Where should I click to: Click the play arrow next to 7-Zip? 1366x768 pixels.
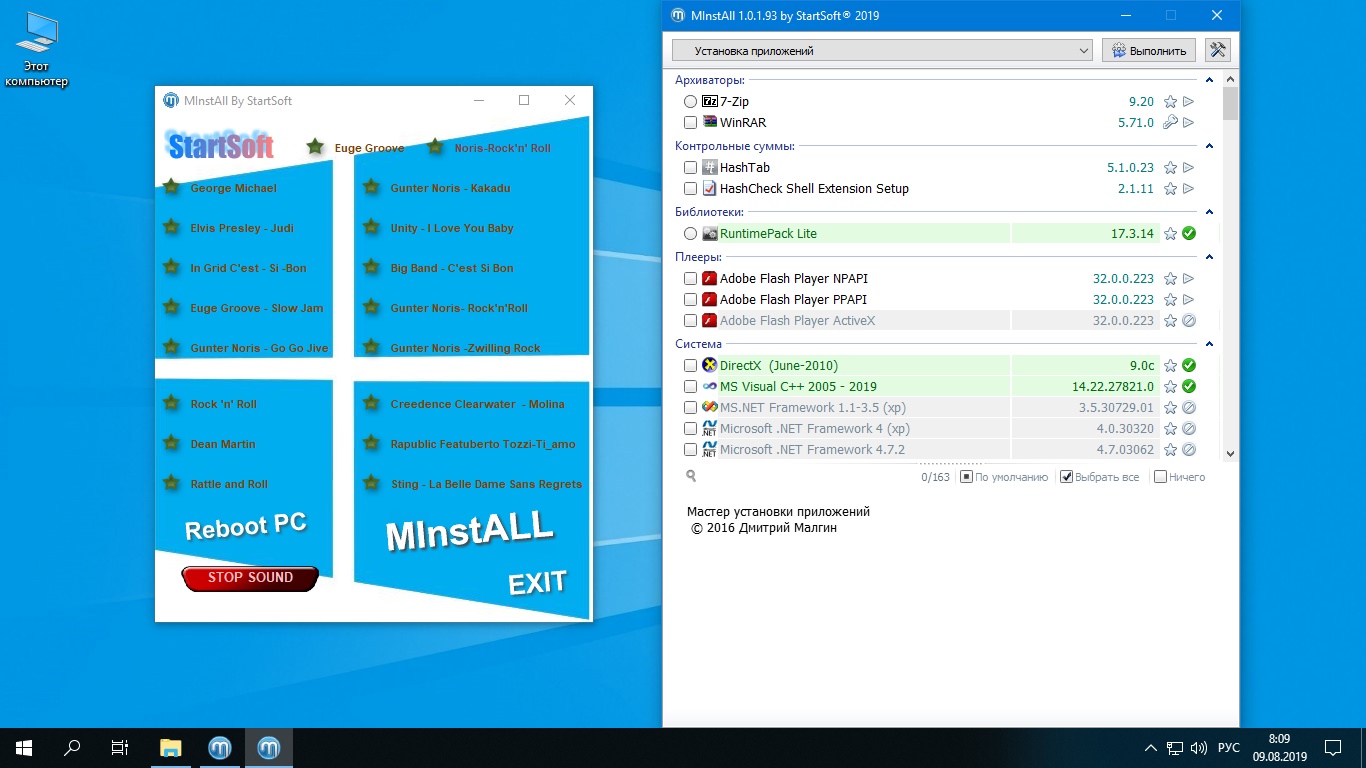1189,102
